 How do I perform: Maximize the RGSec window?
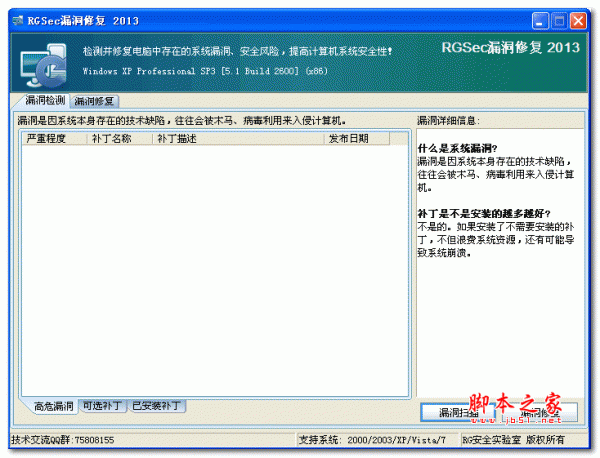[x=559, y=21]
